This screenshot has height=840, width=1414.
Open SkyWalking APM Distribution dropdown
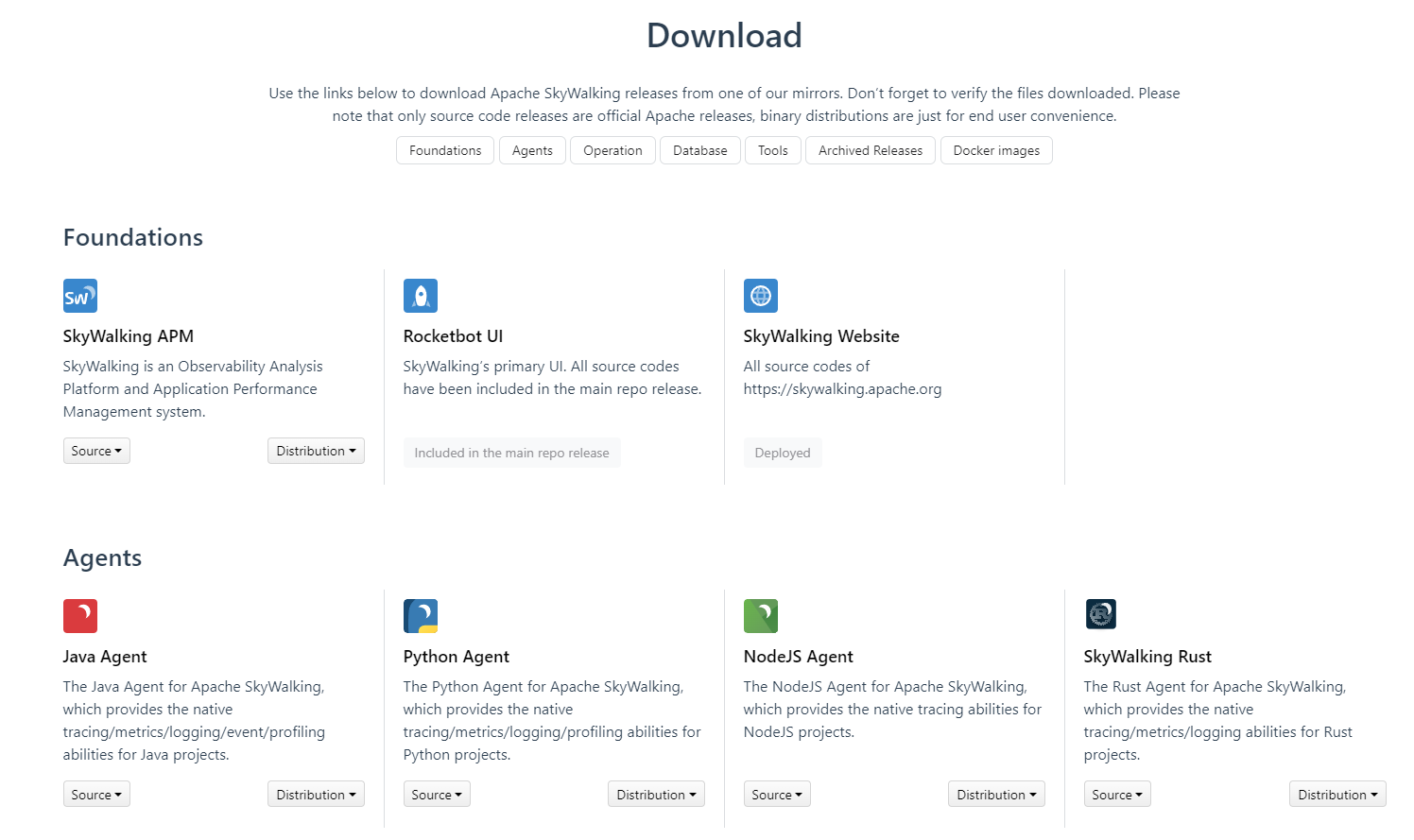pyautogui.click(x=316, y=451)
